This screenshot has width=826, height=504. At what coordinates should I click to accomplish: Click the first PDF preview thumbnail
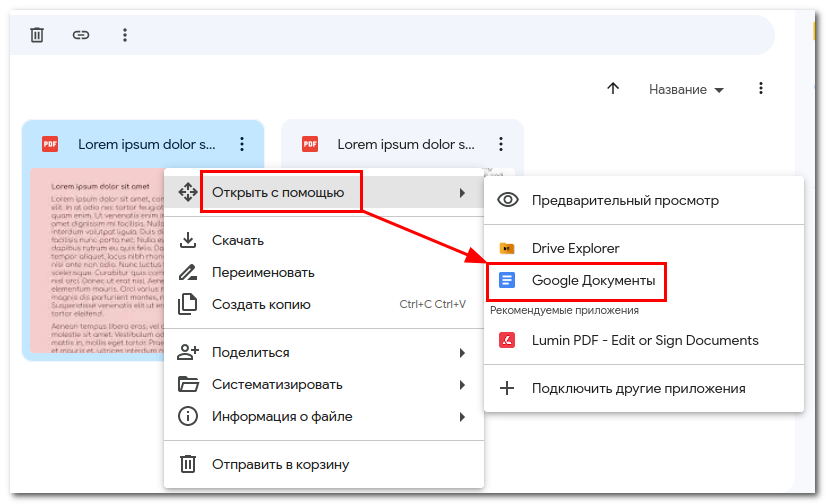(x=97, y=261)
